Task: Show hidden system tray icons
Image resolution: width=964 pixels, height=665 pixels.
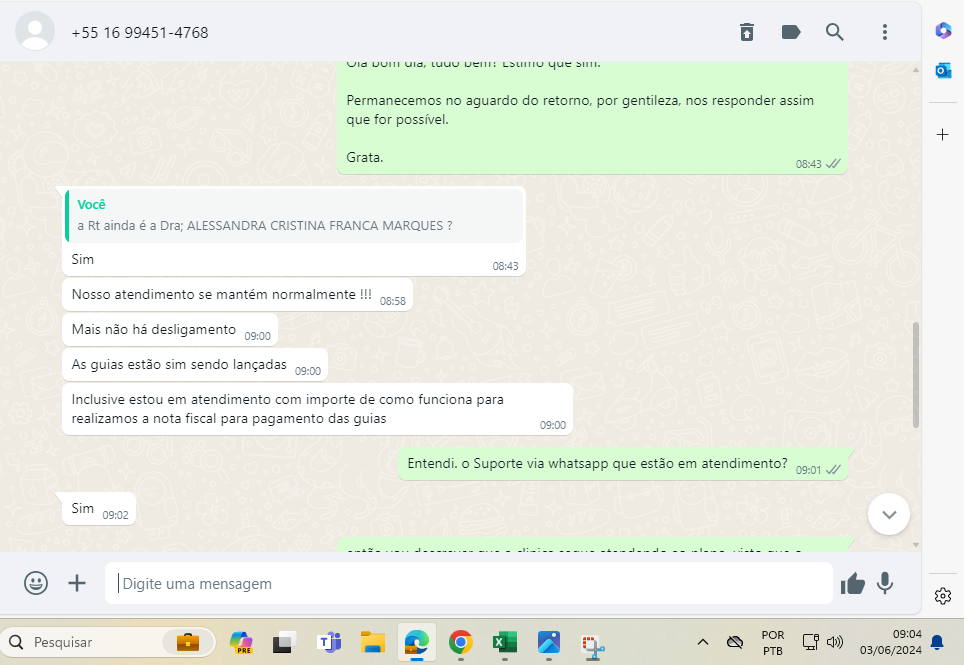Action: (703, 642)
